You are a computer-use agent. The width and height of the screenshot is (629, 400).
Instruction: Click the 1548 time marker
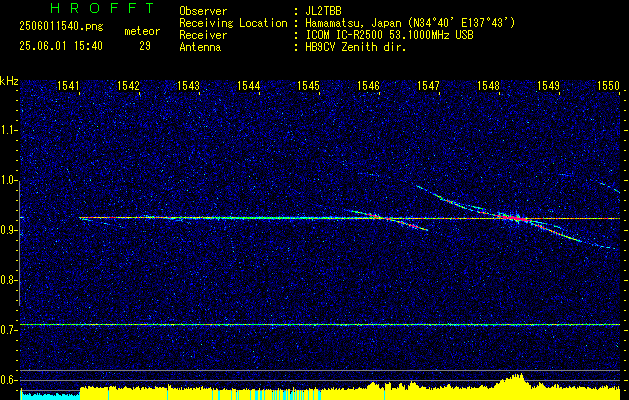pos(488,85)
